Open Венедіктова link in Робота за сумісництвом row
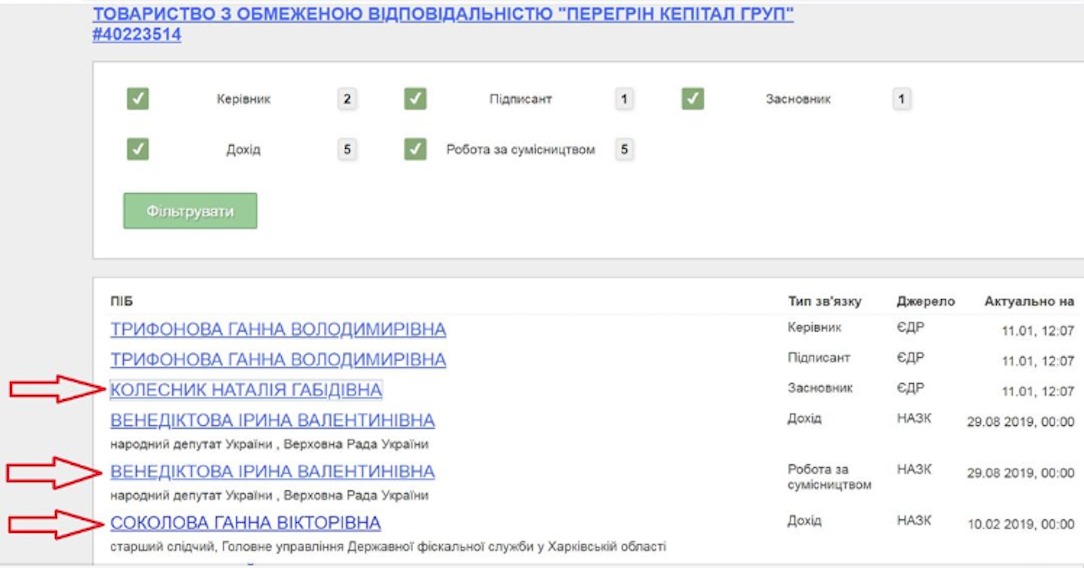 click(272, 472)
